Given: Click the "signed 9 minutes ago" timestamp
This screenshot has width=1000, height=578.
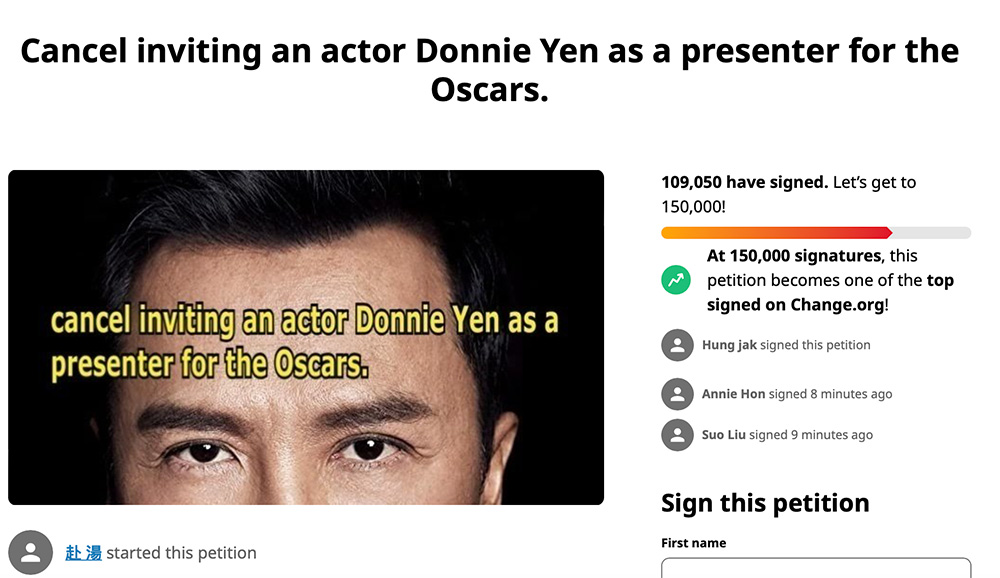Looking at the screenshot, I should pyautogui.click(x=811, y=435).
